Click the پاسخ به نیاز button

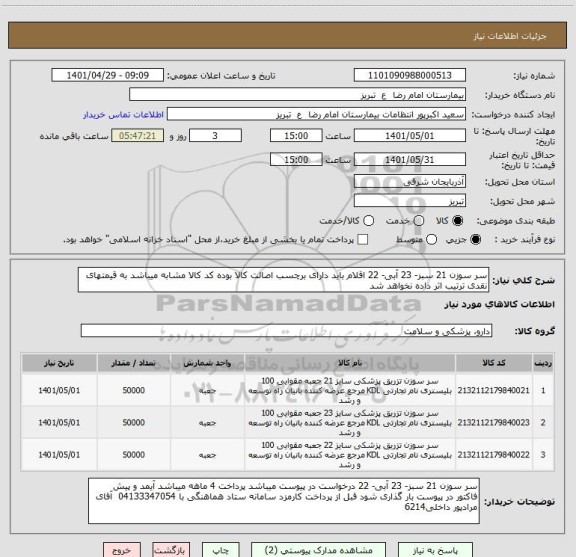pos(435,550)
